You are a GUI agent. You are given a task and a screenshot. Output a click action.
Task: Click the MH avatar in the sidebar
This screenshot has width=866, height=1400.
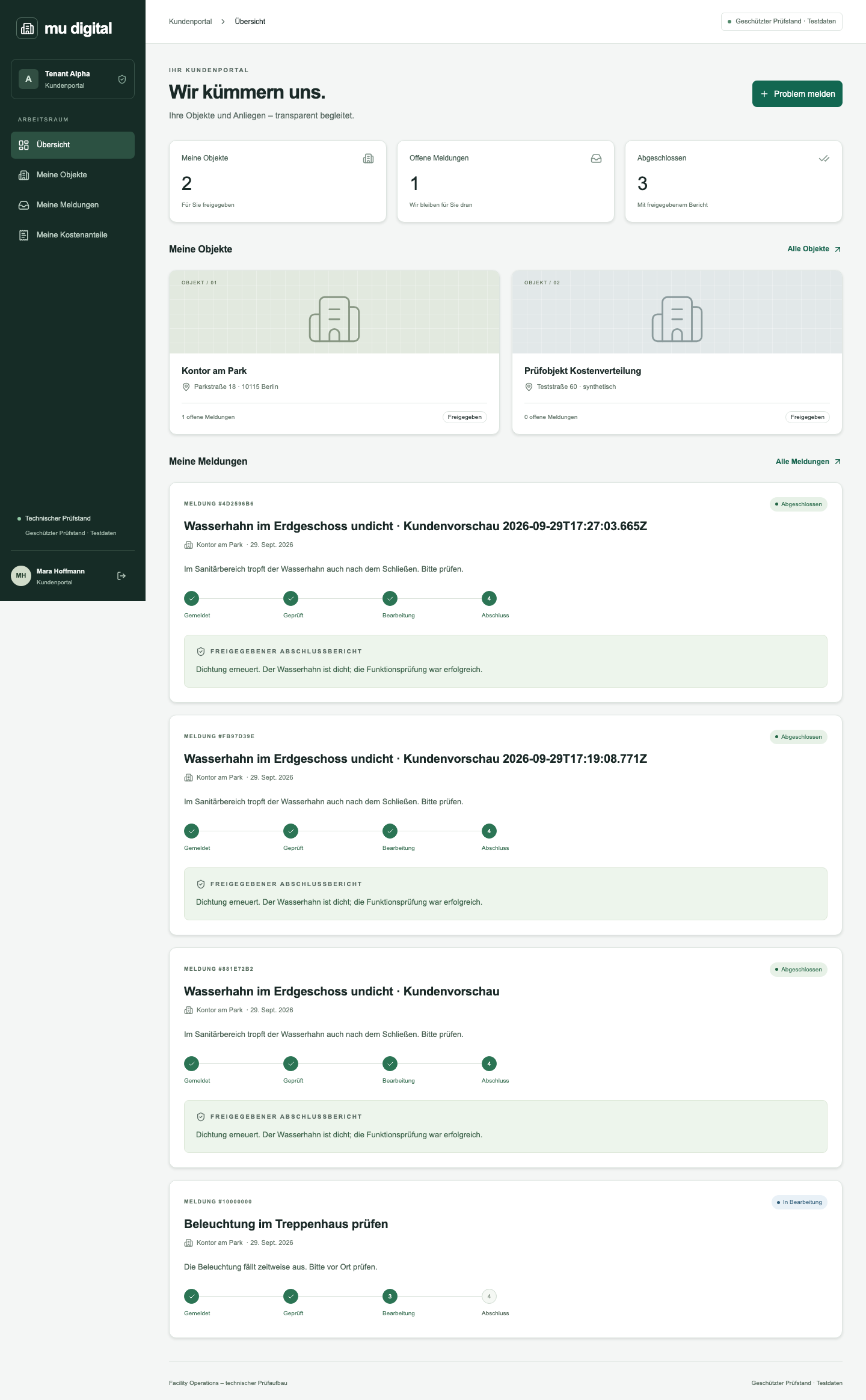pyautogui.click(x=21, y=576)
